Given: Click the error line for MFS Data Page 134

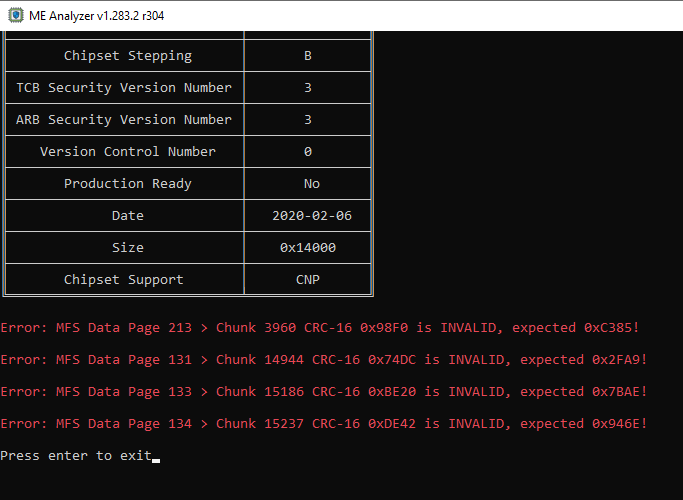Looking at the screenshot, I should pos(324,424).
